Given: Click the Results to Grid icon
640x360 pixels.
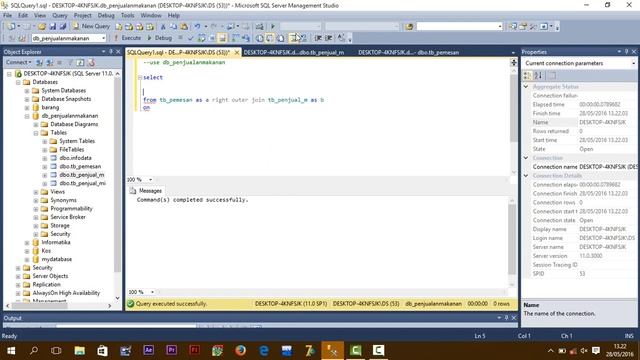Looking at the screenshot, I should (270, 38).
